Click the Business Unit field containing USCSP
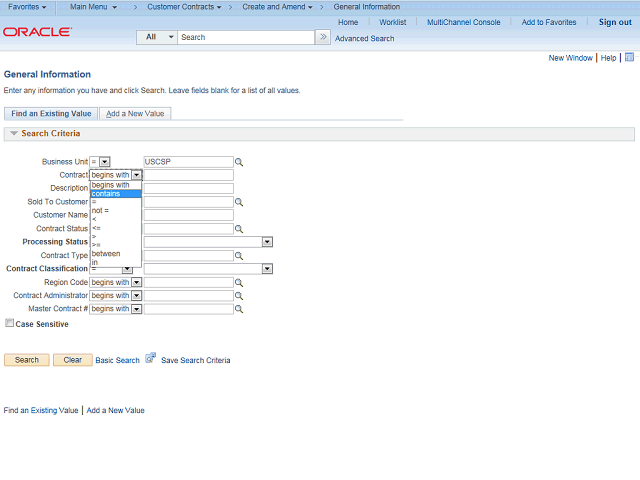 pos(189,162)
